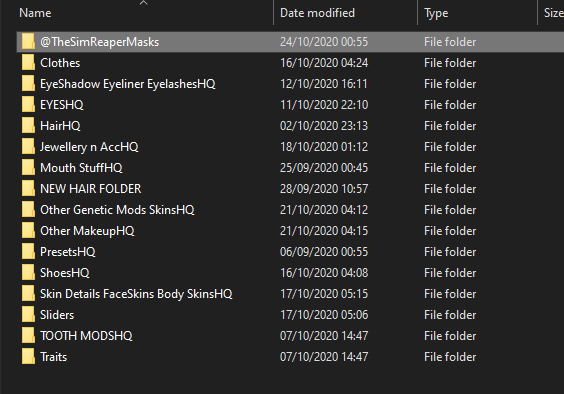Viewport: 564px width, 394px height.
Task: Click date 06/09/2020 00:55
Action: 324,252
